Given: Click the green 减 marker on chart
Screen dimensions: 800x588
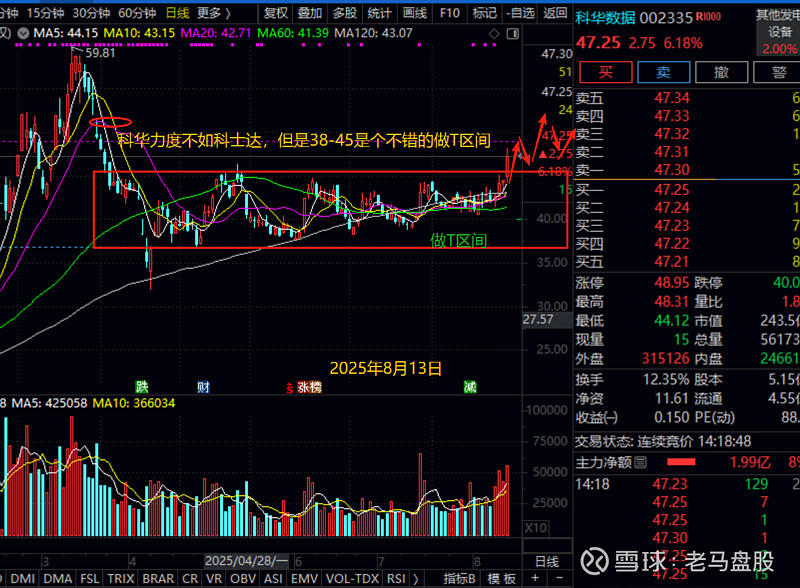Looking at the screenshot, I should [x=470, y=387].
